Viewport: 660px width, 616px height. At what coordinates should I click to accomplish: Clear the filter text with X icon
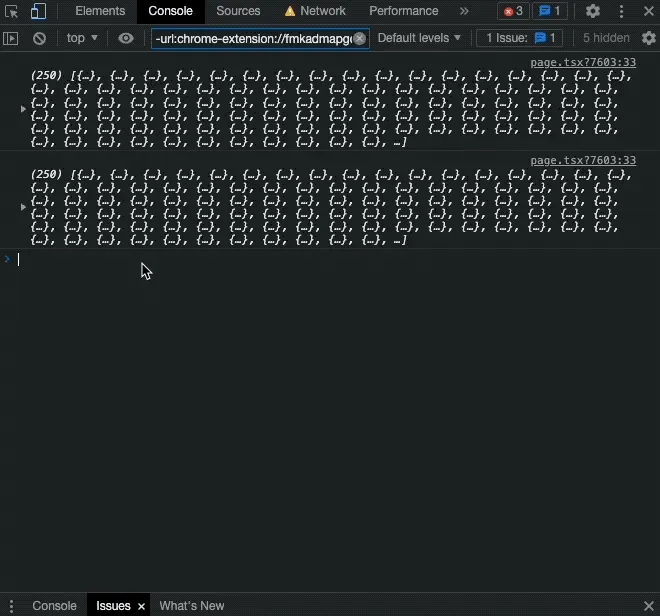[x=359, y=39]
